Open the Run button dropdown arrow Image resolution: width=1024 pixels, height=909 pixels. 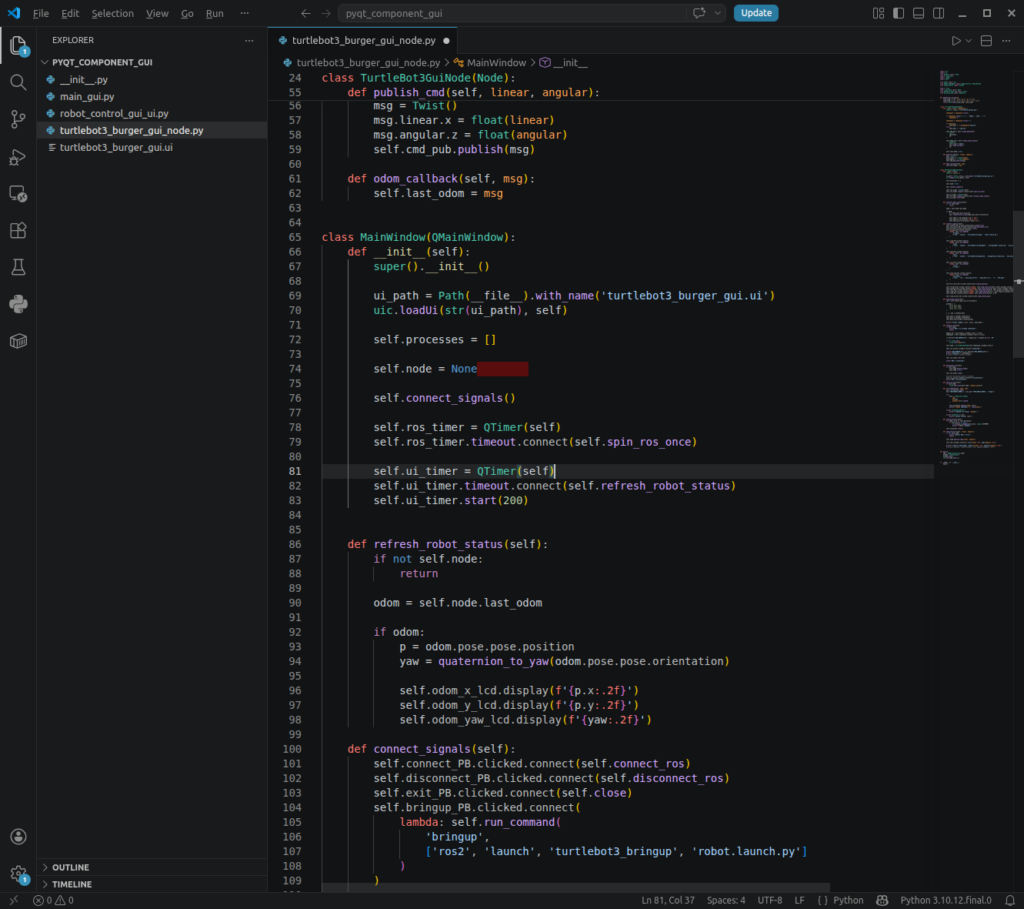[x=968, y=40]
